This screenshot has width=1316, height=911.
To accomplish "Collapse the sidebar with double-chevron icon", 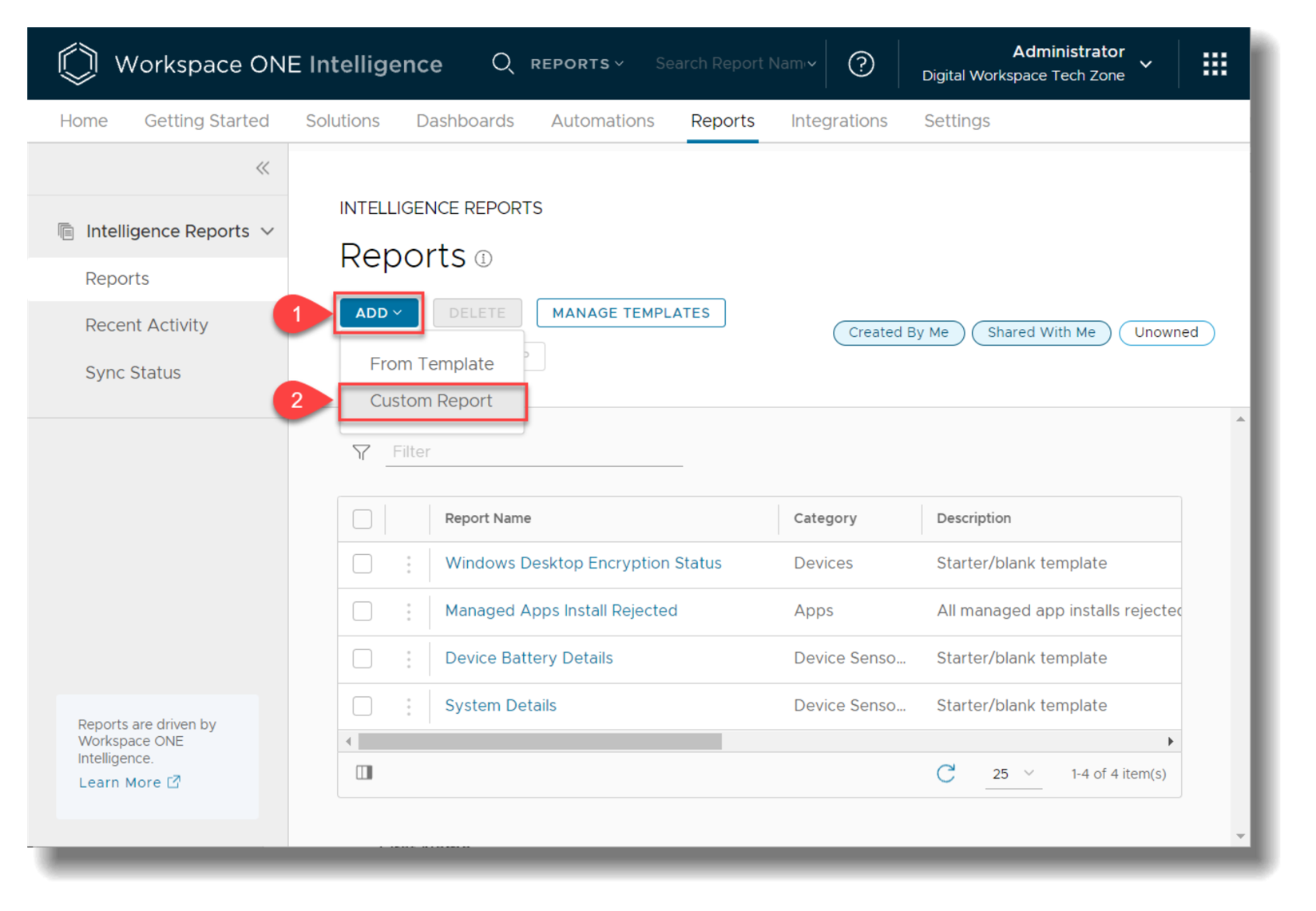I will [x=263, y=168].
